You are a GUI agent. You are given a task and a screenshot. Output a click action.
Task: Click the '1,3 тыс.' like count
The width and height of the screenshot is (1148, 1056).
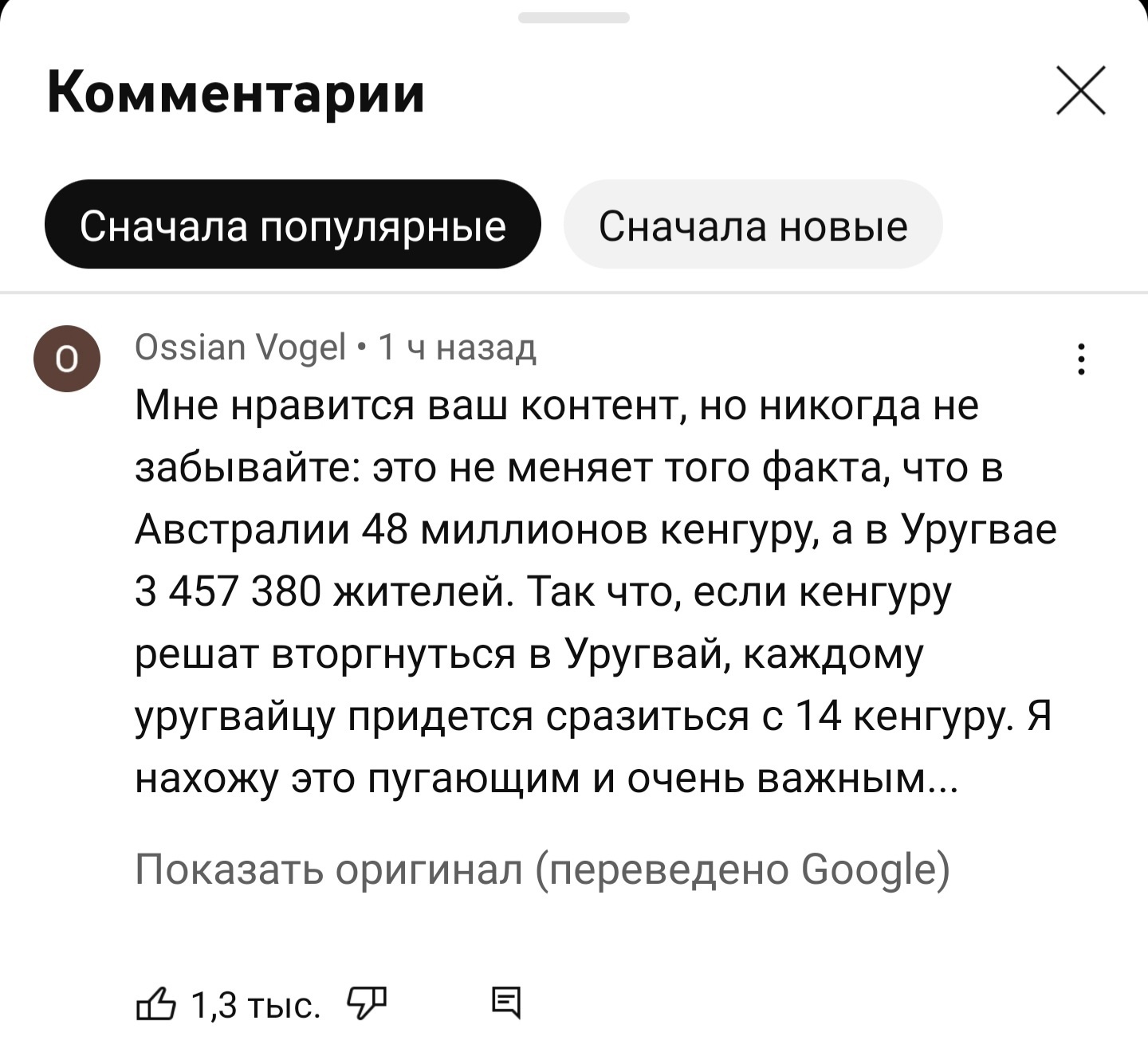point(256,1006)
